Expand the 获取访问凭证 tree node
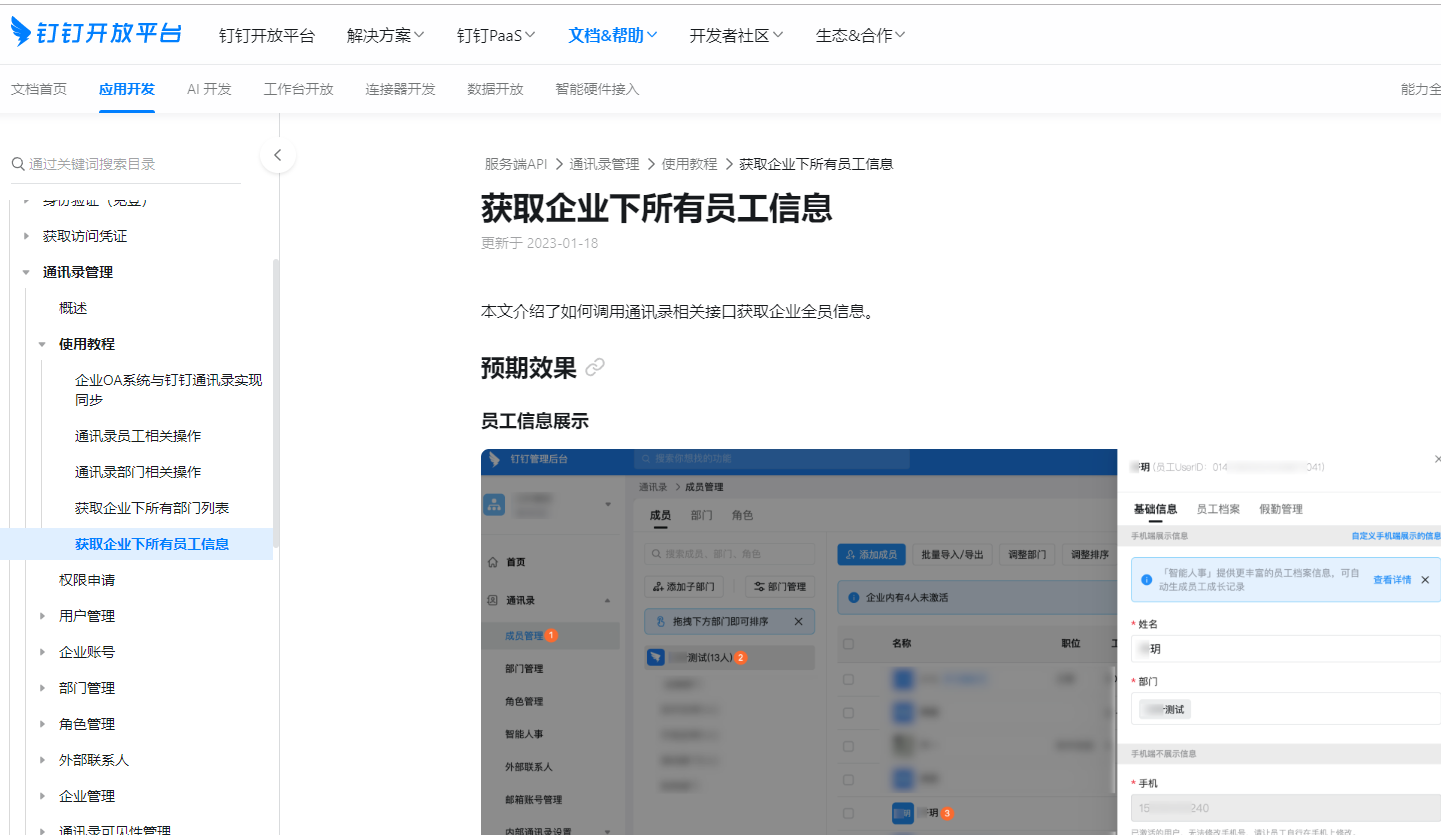Image resolution: width=1441 pixels, height=835 pixels. click(x=26, y=237)
